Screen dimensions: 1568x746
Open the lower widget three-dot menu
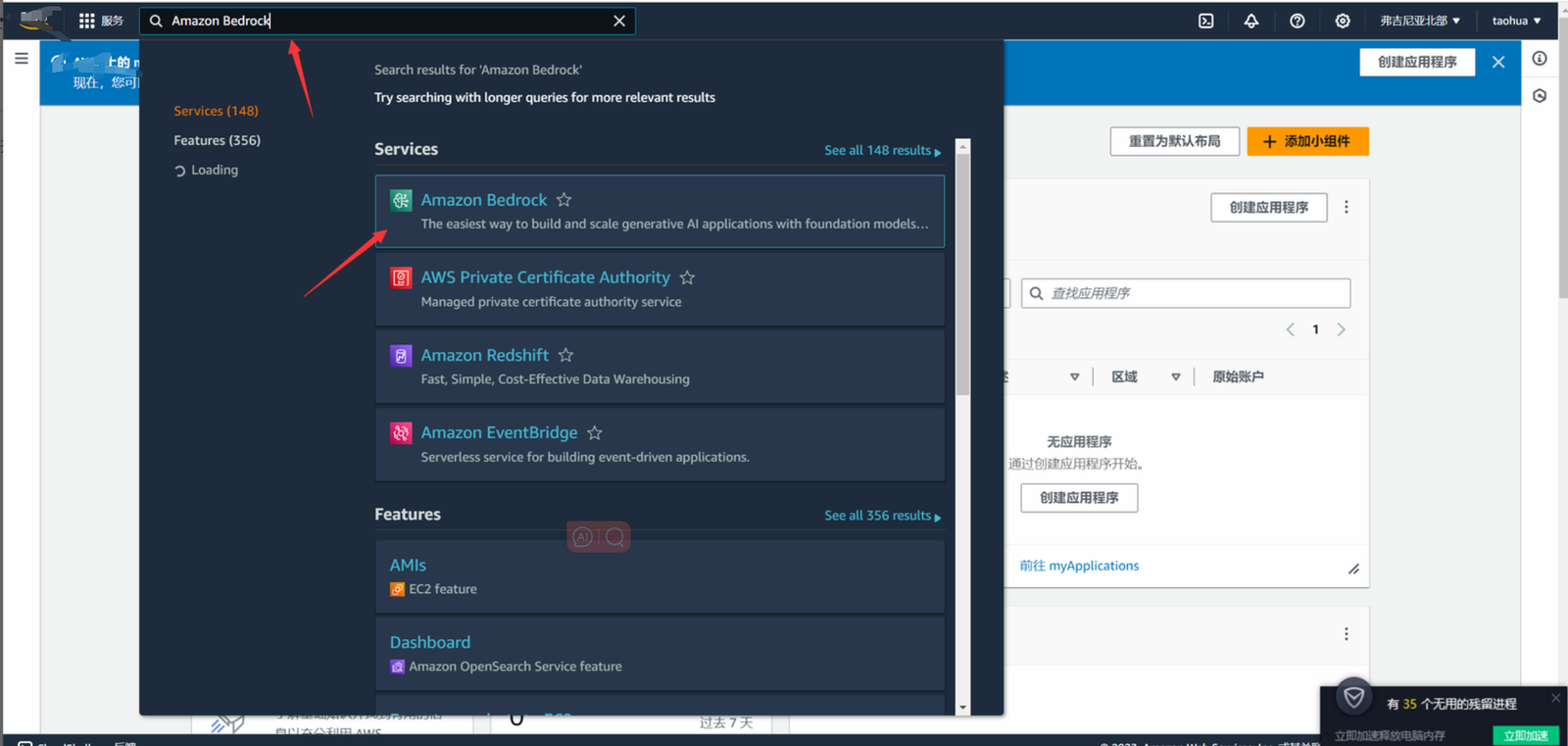click(1347, 634)
